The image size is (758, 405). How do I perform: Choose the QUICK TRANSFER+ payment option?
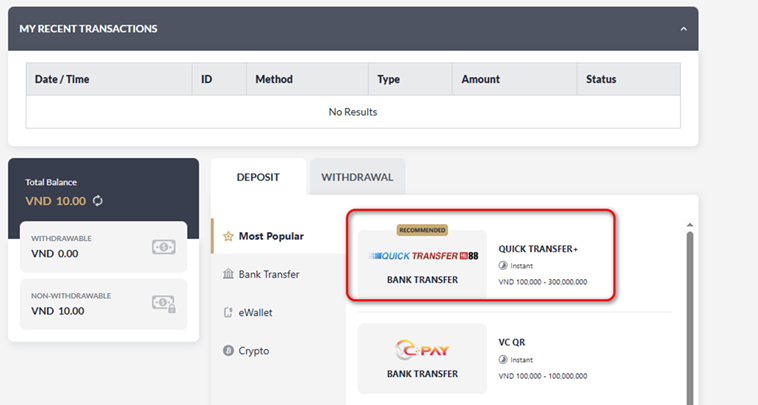pyautogui.click(x=538, y=249)
